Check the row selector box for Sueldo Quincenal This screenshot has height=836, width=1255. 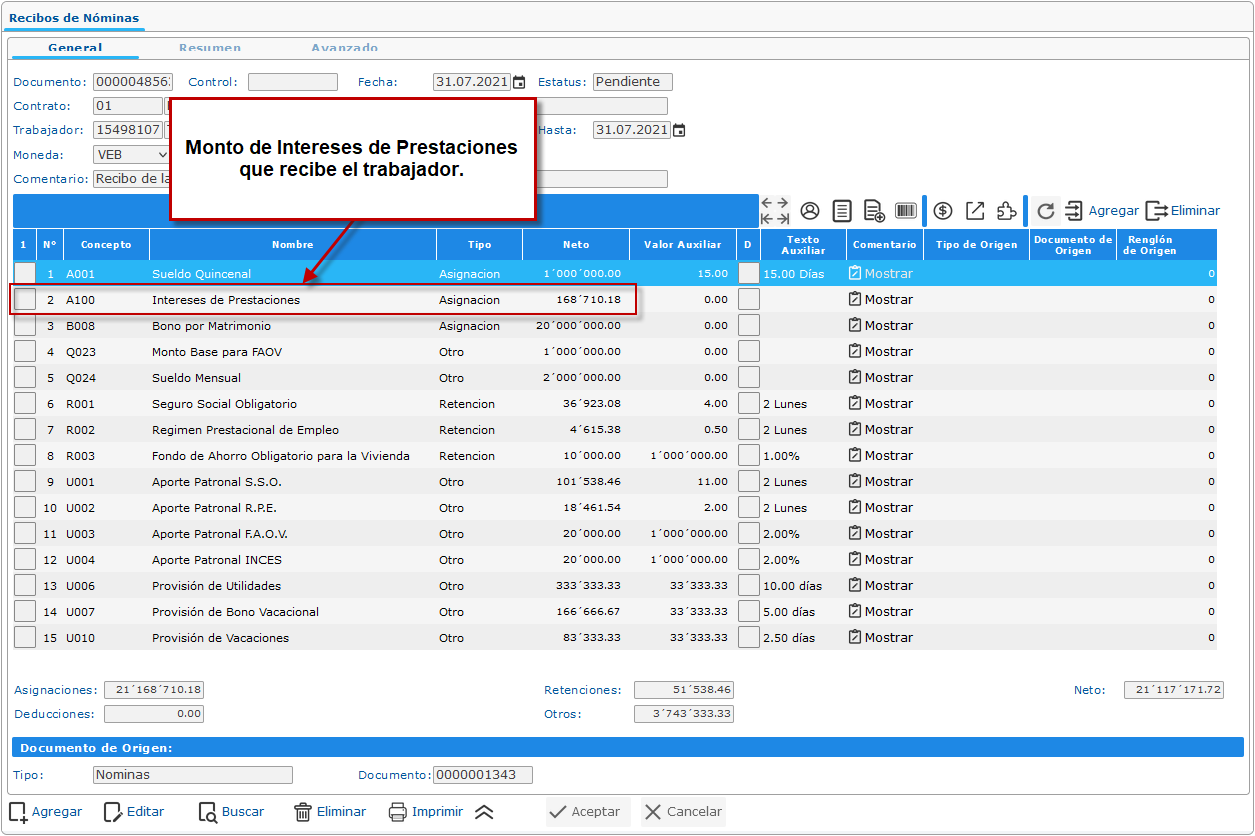(x=25, y=274)
